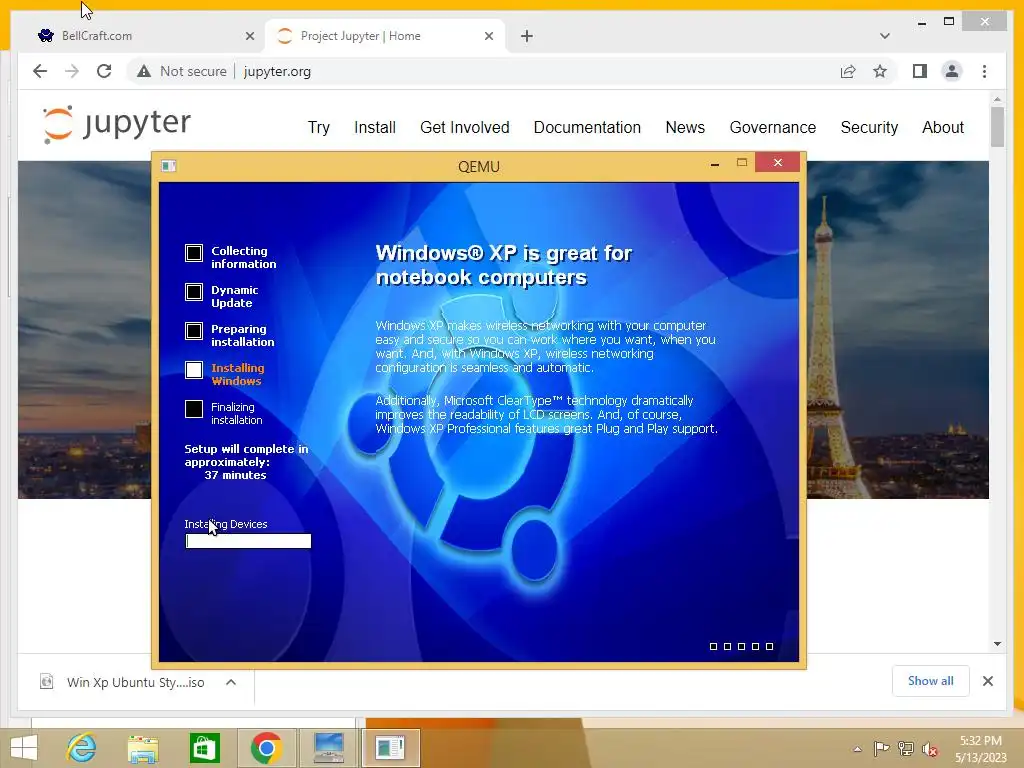Click the Installing Windows step box
The height and width of the screenshot is (768, 1024).
click(x=194, y=370)
